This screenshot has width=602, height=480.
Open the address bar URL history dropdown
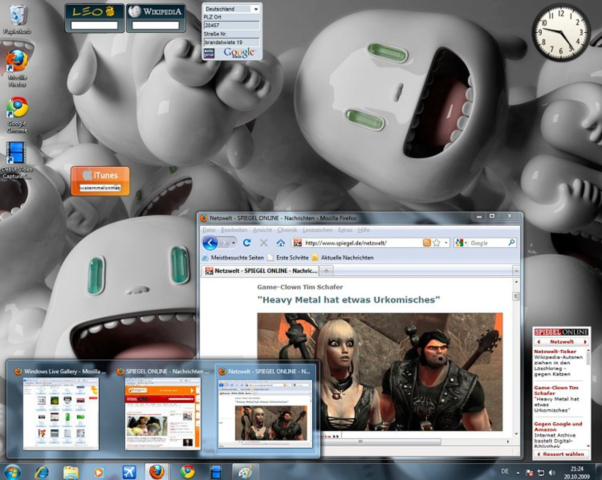(446, 243)
